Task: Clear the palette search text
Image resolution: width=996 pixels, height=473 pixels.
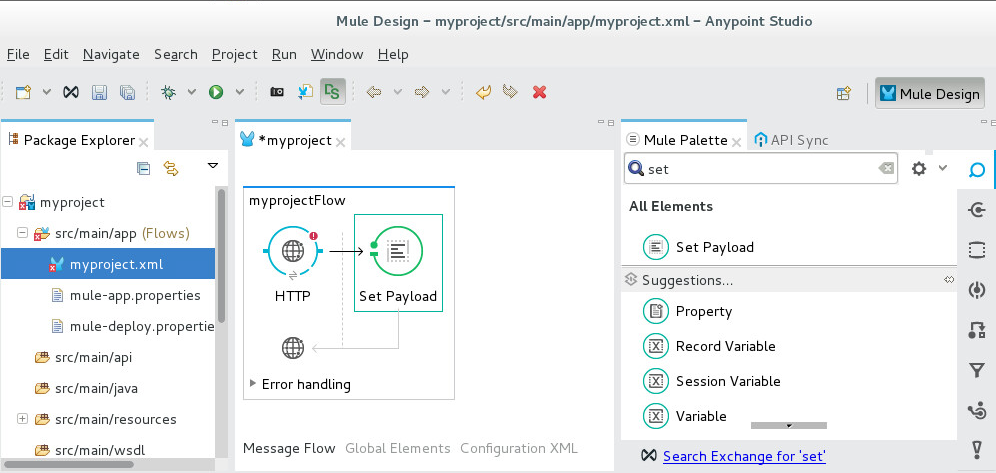Action: coord(886,168)
